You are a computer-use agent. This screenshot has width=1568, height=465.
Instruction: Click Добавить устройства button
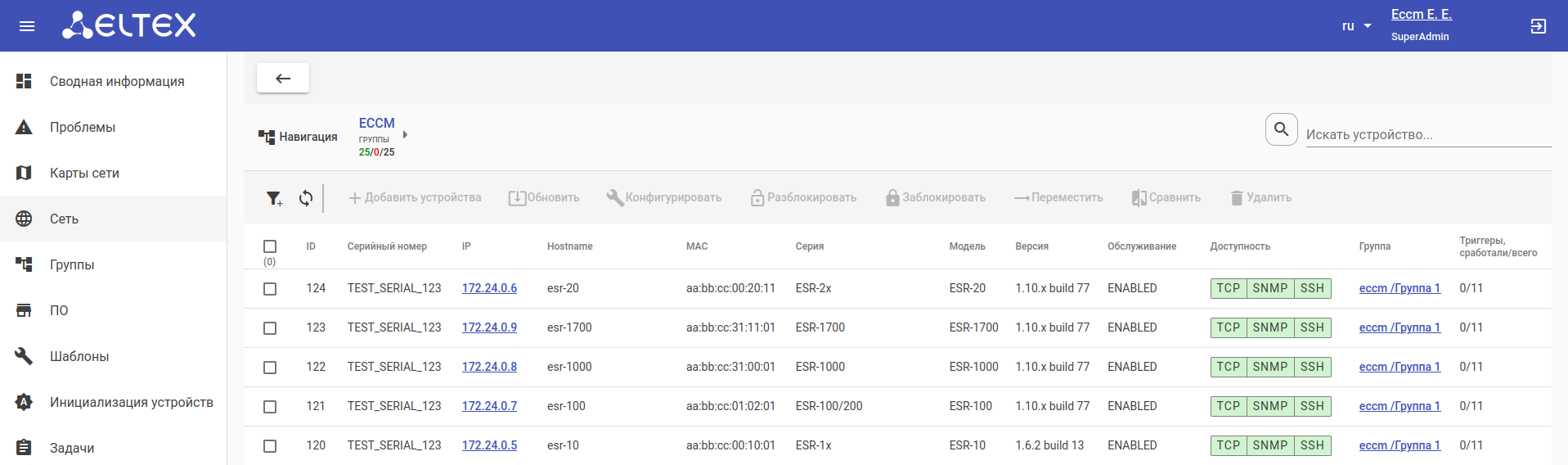(415, 198)
